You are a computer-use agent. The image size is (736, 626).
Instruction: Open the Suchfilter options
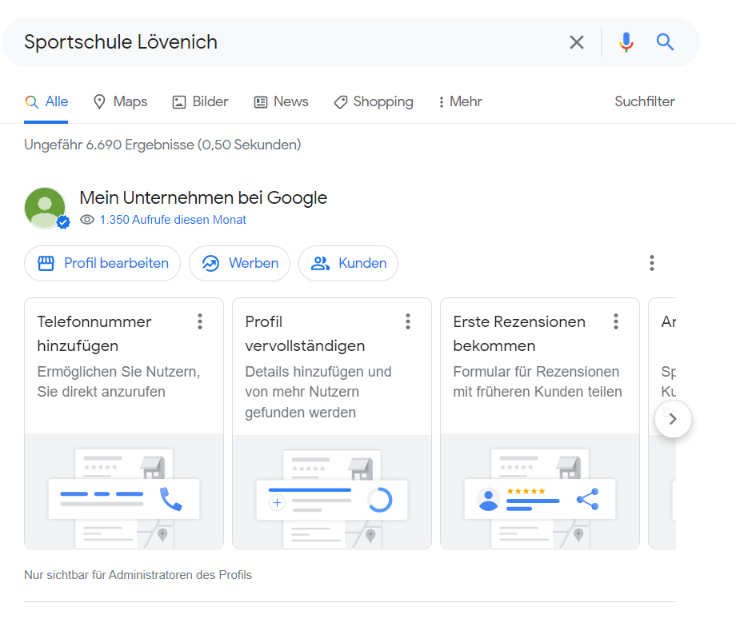pos(644,101)
